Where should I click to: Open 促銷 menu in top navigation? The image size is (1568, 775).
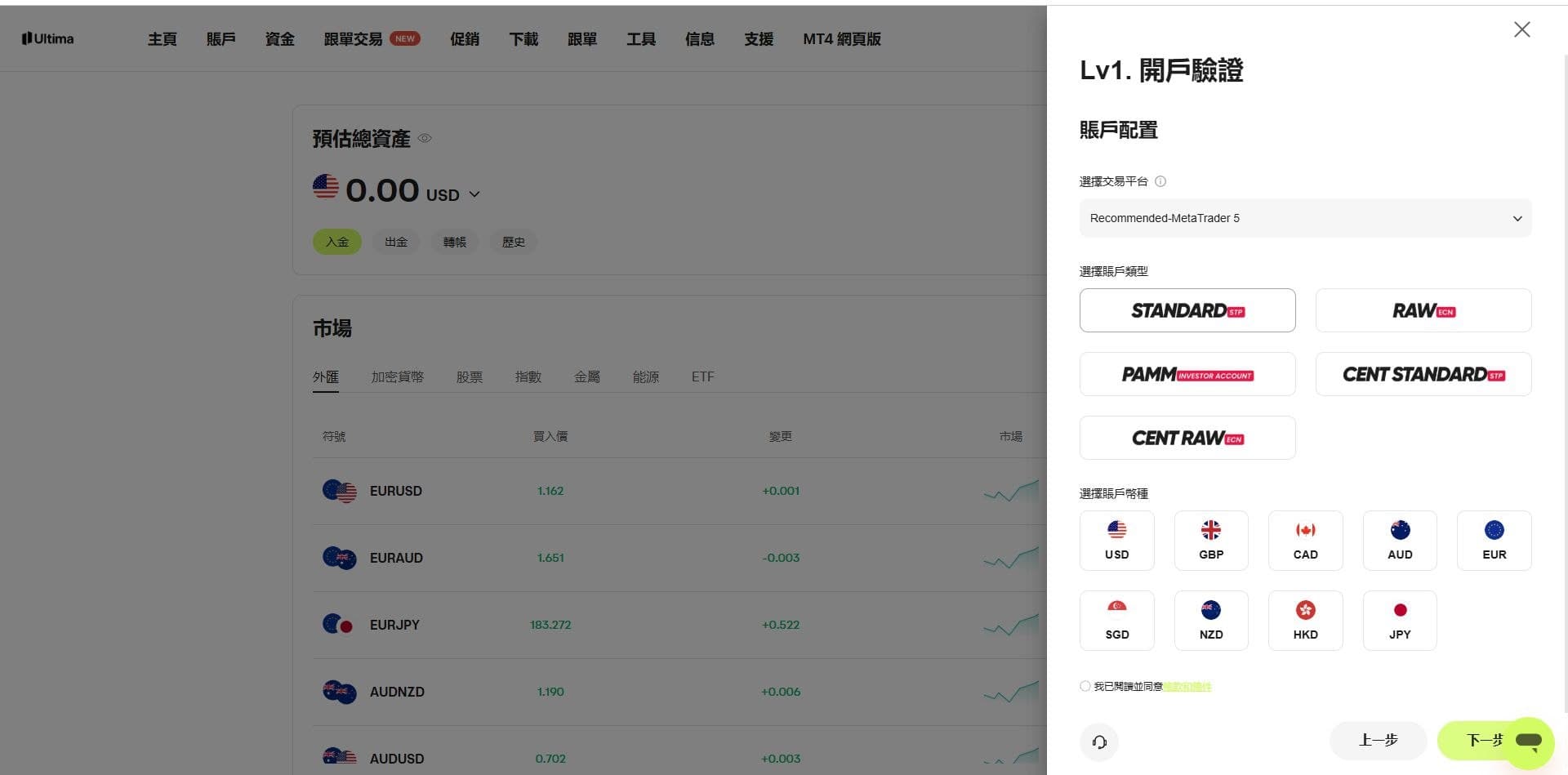click(x=465, y=39)
